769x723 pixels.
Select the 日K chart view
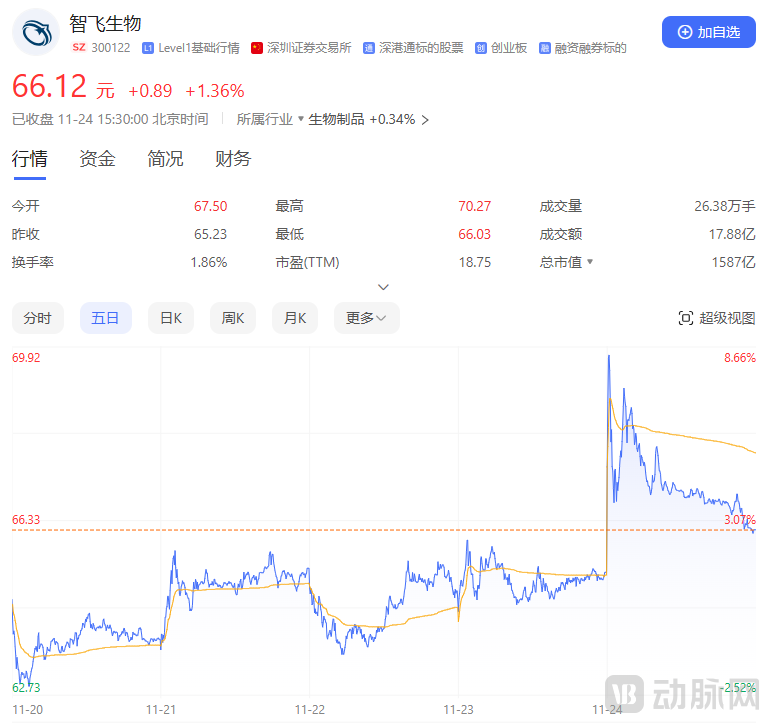171,318
